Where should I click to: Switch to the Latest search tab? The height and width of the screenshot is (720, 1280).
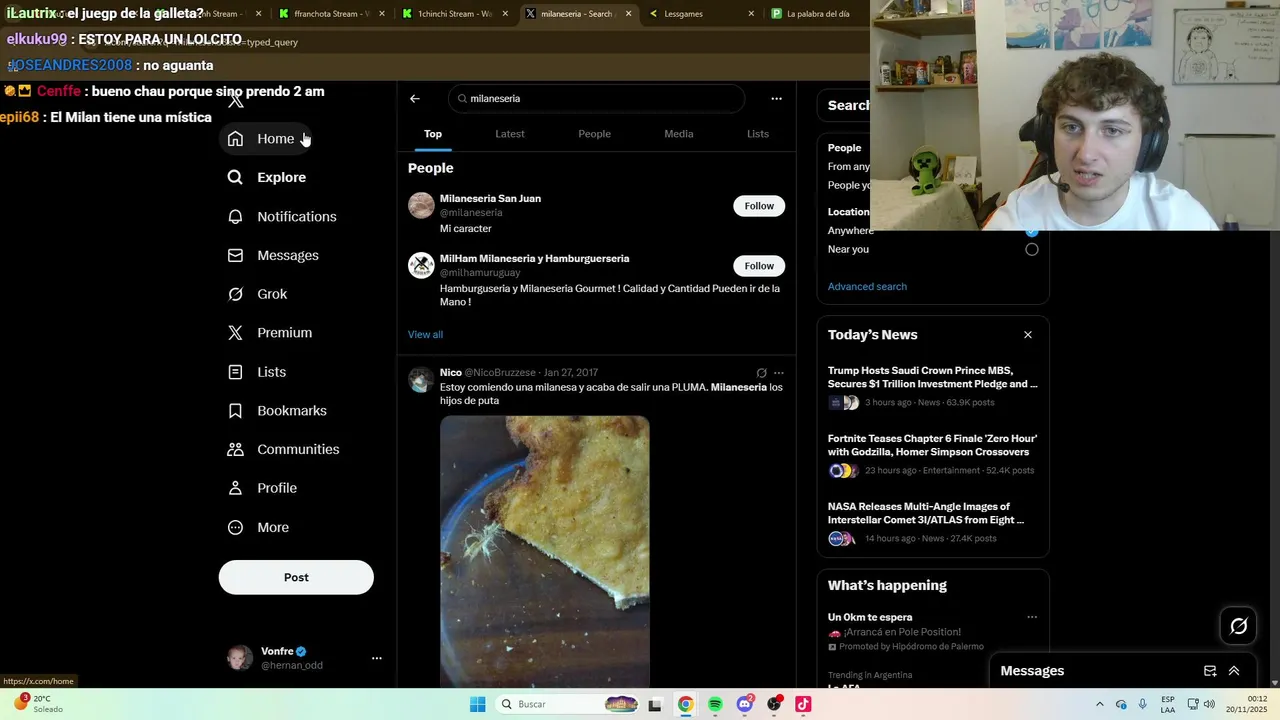[510, 134]
